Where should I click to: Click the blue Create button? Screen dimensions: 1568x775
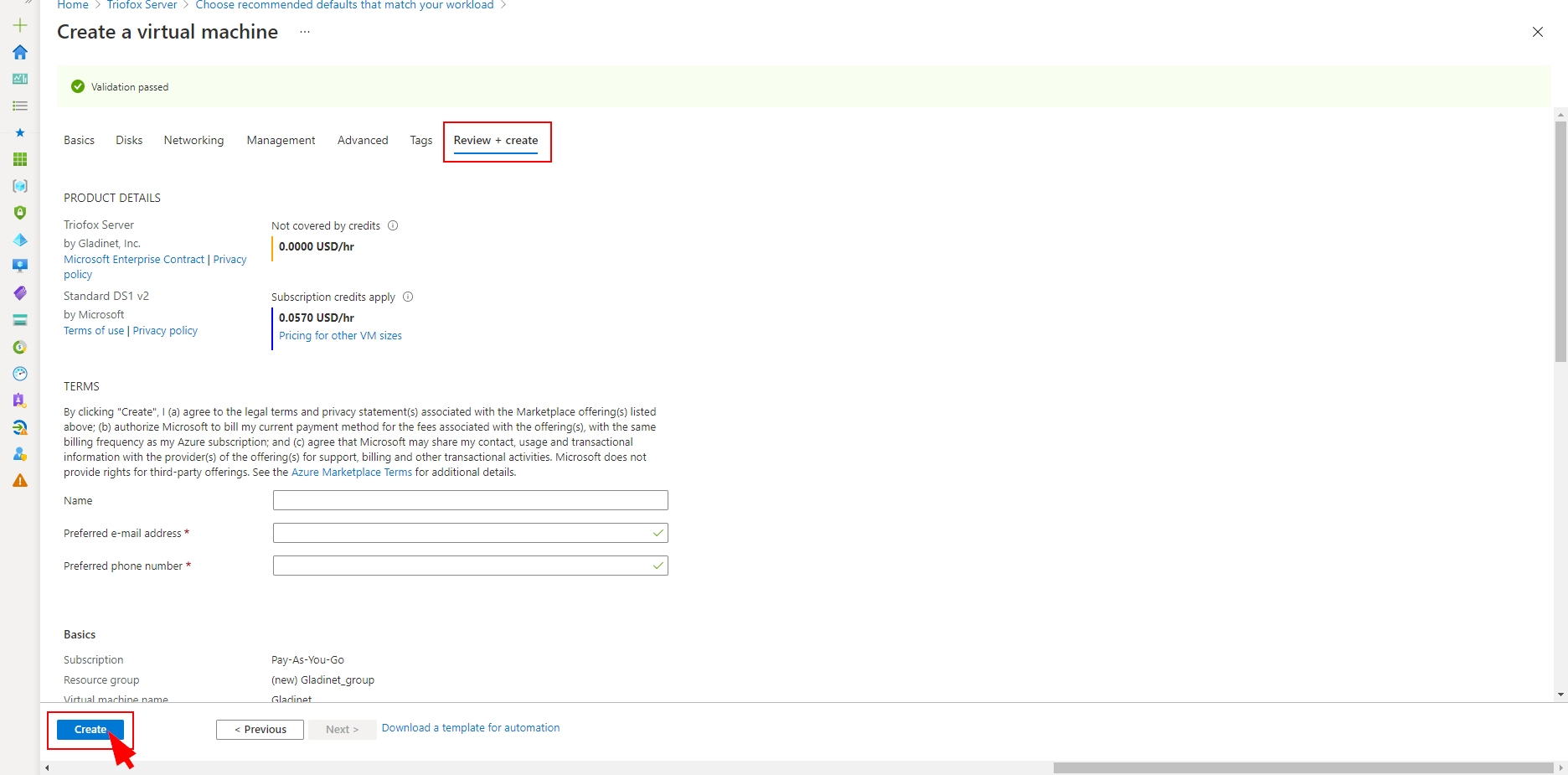[x=90, y=730]
